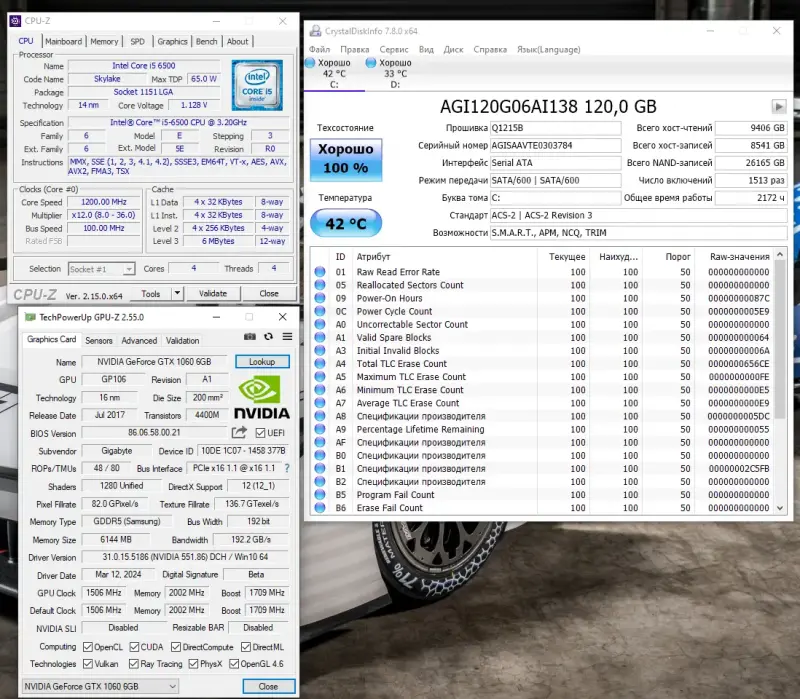
Task: Click the GPU-Z Lookup button
Action: point(262,361)
